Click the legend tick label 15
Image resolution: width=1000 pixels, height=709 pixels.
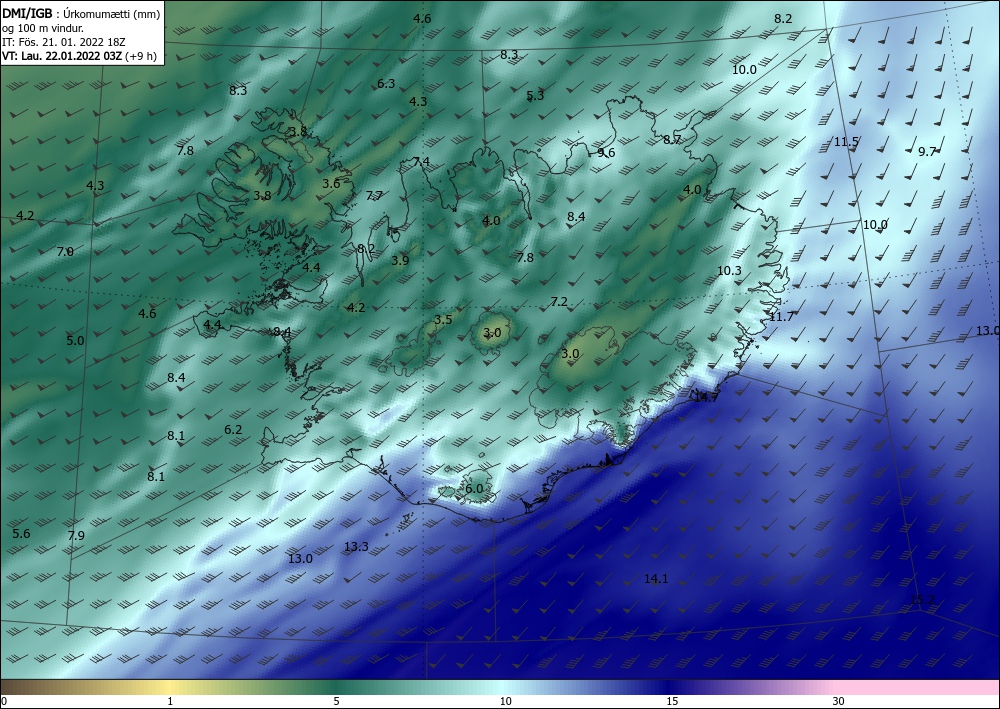[x=672, y=702]
